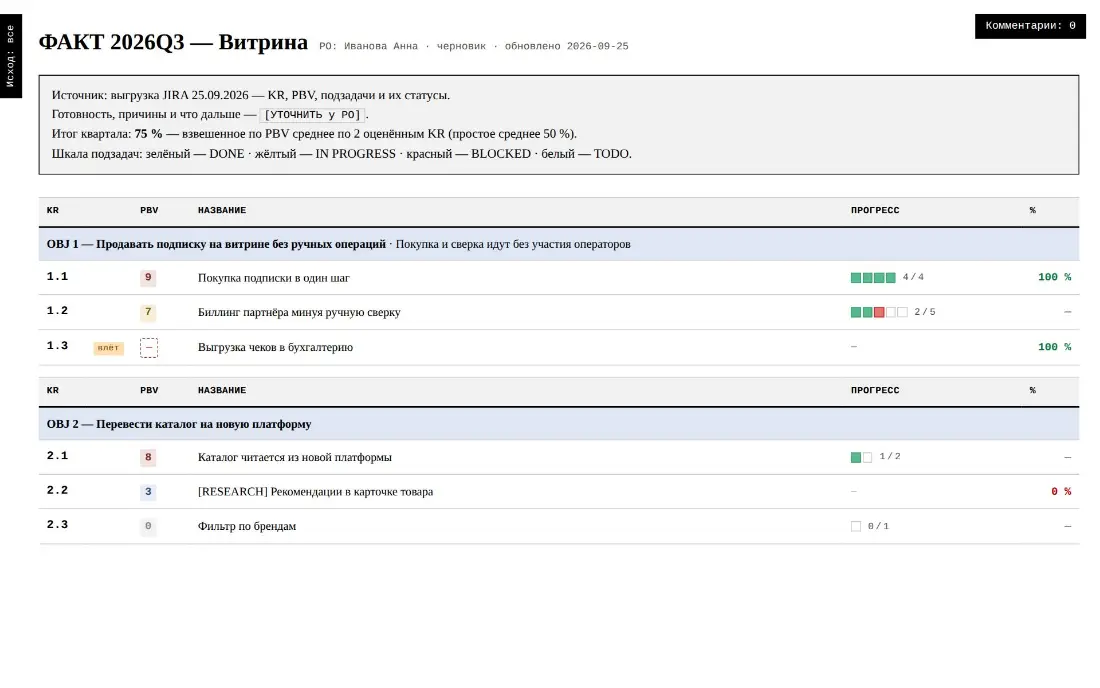Open the Комментарии: 0 button

point(1030,26)
